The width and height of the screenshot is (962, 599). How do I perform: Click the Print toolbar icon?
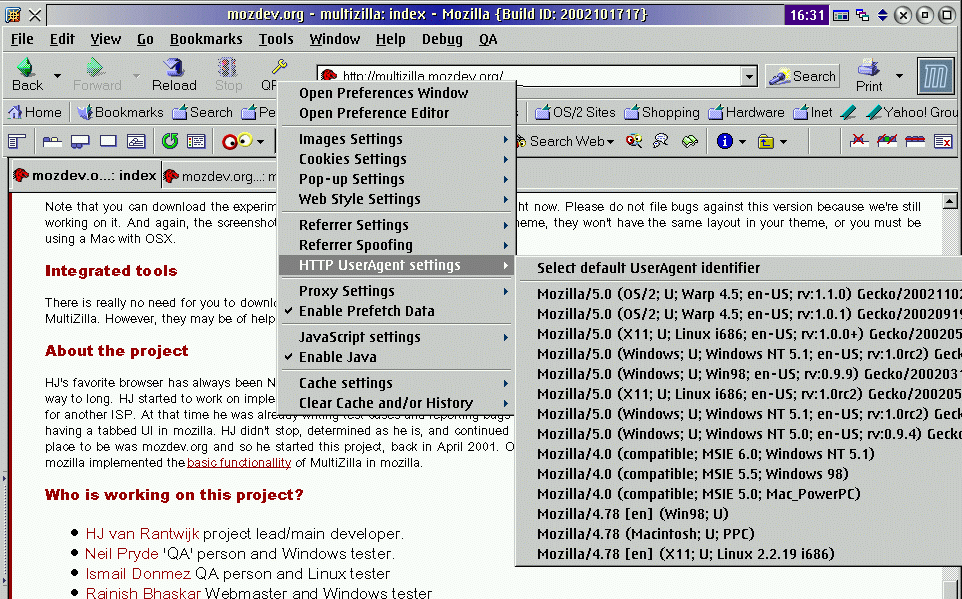pyautogui.click(x=869, y=68)
